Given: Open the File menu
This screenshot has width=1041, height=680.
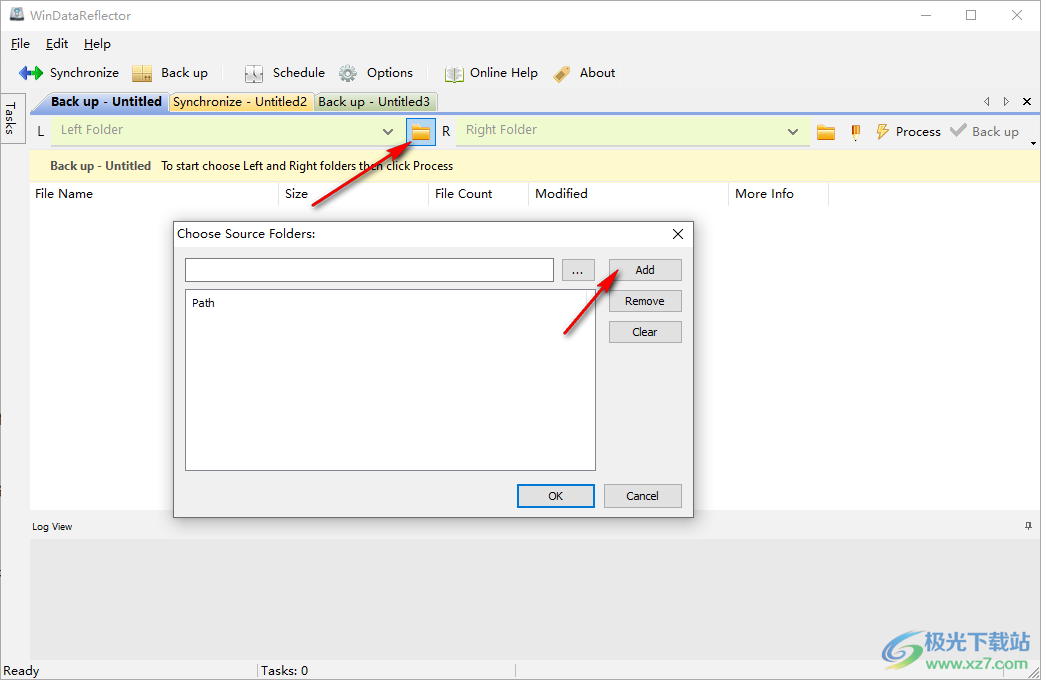Looking at the screenshot, I should (x=20, y=44).
